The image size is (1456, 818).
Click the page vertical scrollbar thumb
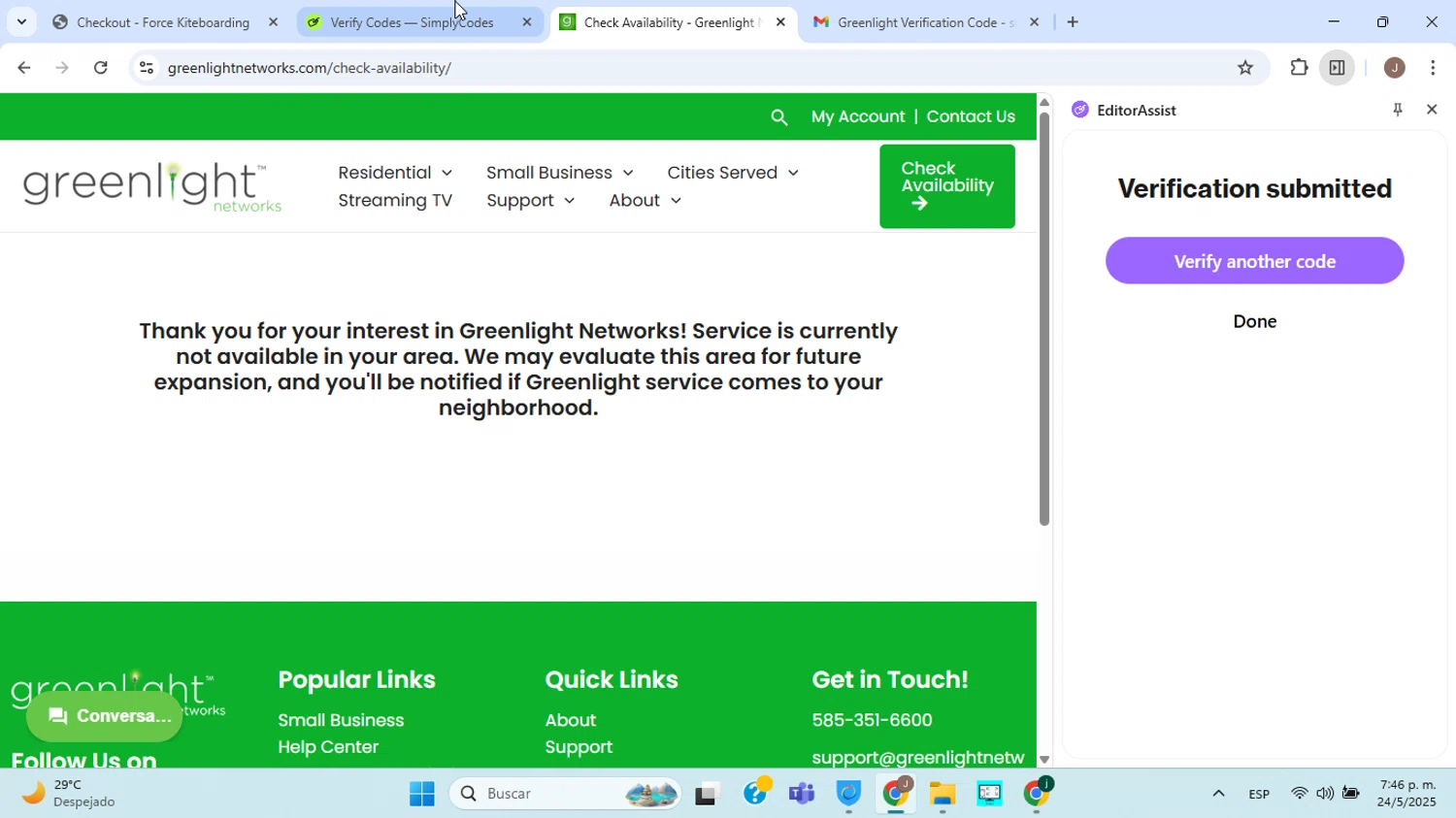tap(1044, 320)
